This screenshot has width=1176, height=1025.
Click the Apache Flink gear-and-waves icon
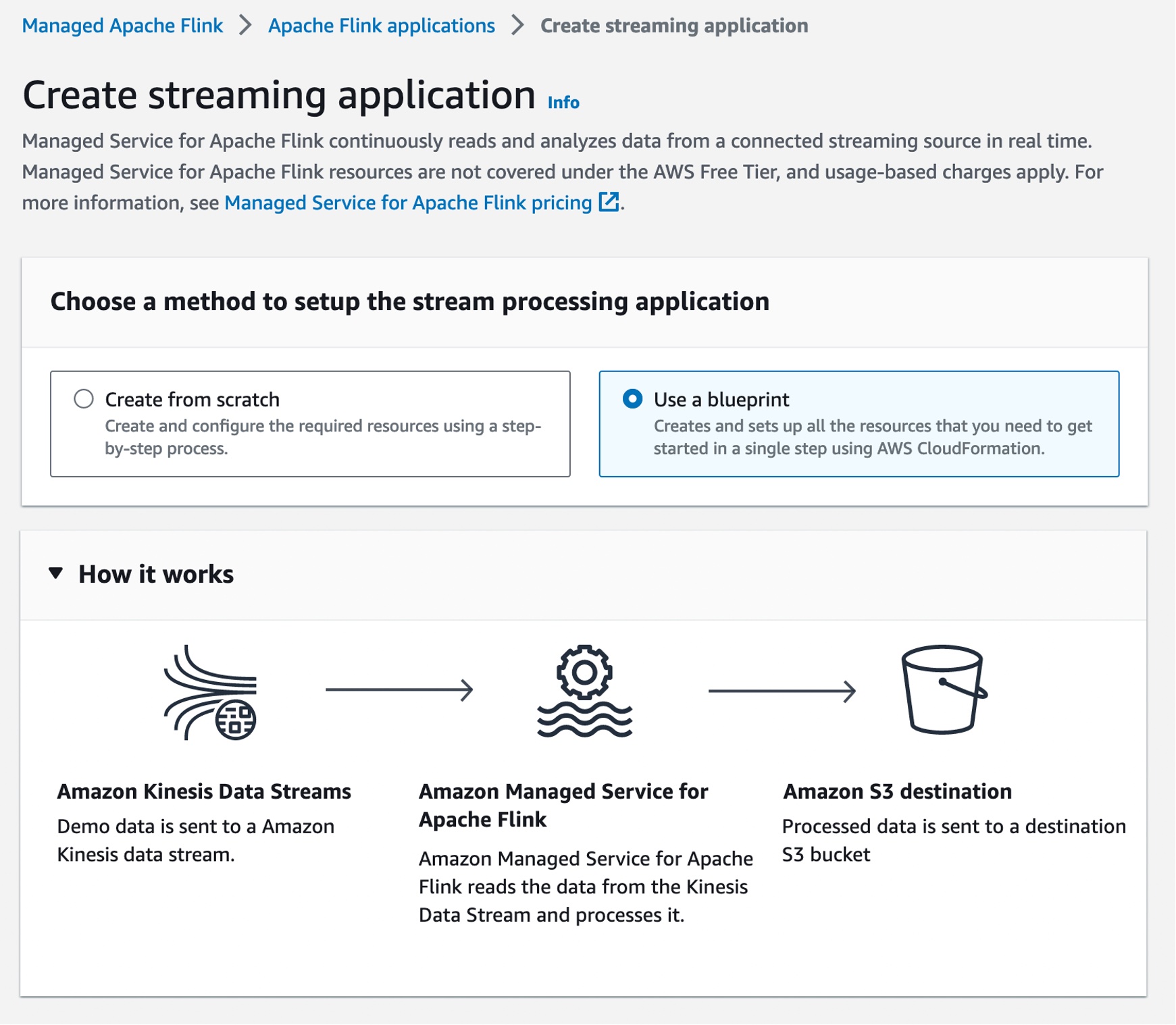tap(584, 692)
